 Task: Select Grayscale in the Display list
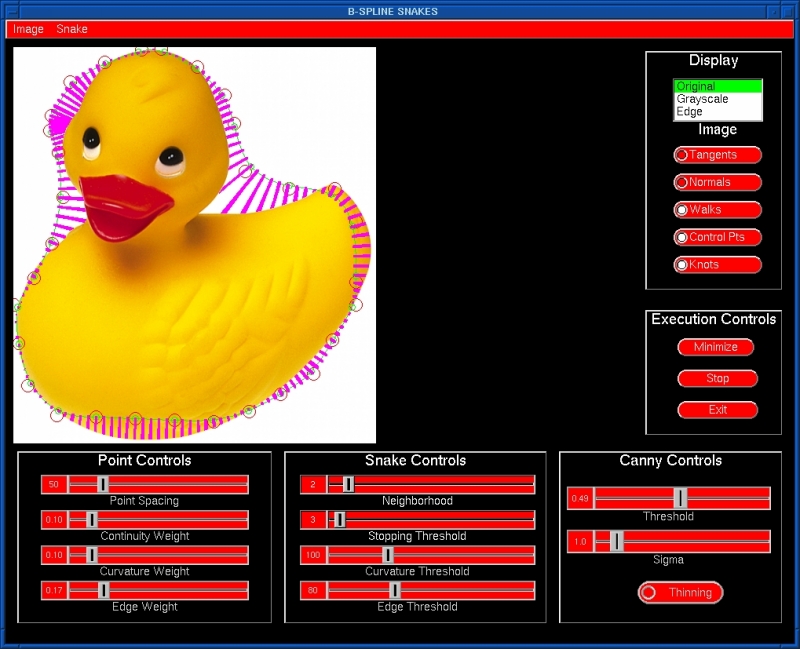tap(718, 99)
